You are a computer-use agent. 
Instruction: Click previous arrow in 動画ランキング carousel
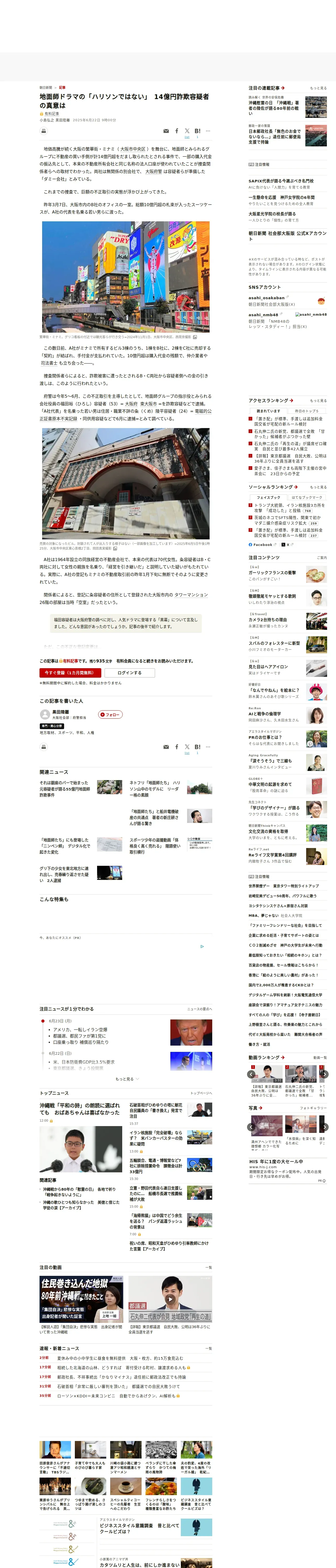tap(252, 1074)
